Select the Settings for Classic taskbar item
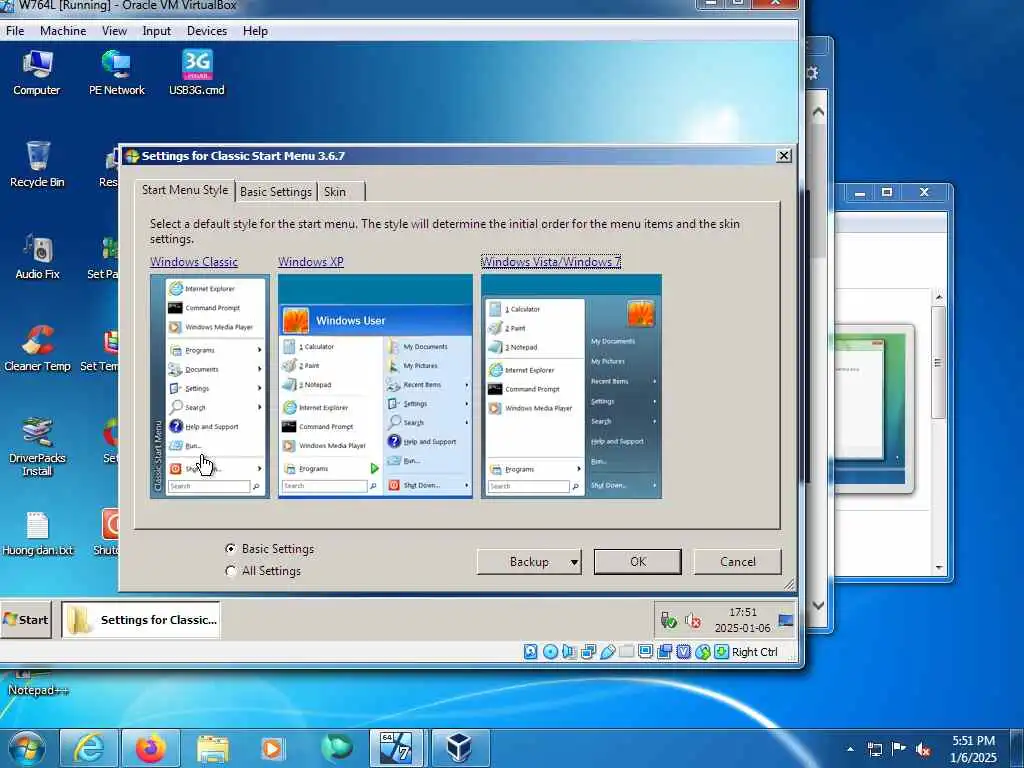The width and height of the screenshot is (1024, 768). [141, 620]
